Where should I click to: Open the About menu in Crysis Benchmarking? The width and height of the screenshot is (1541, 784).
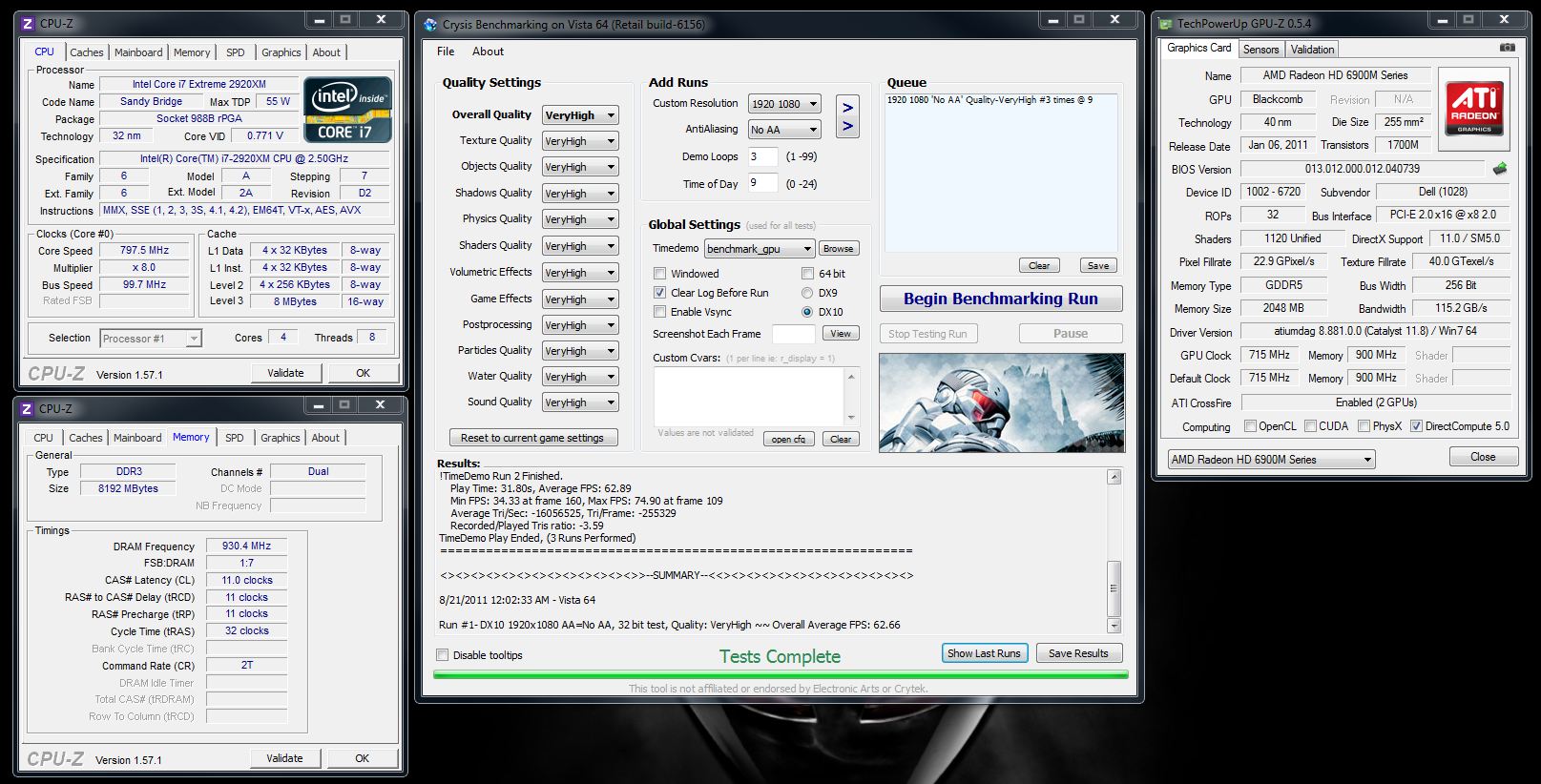click(488, 52)
